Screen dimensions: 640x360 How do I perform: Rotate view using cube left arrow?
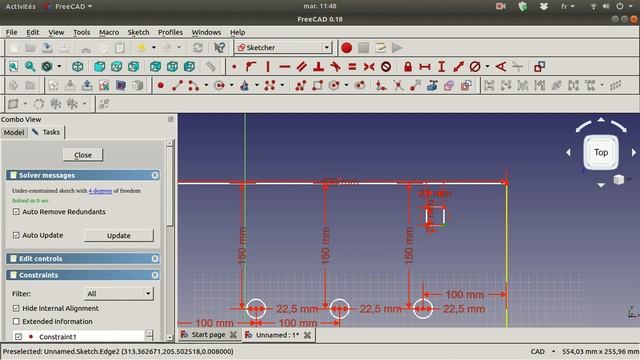(568, 152)
